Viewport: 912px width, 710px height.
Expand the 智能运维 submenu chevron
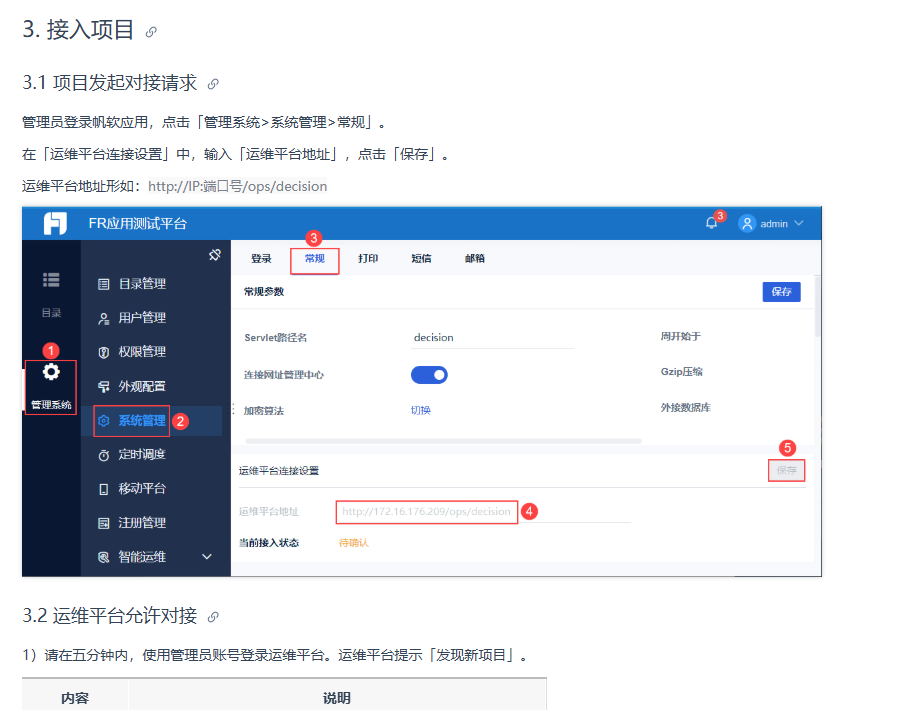pos(206,557)
